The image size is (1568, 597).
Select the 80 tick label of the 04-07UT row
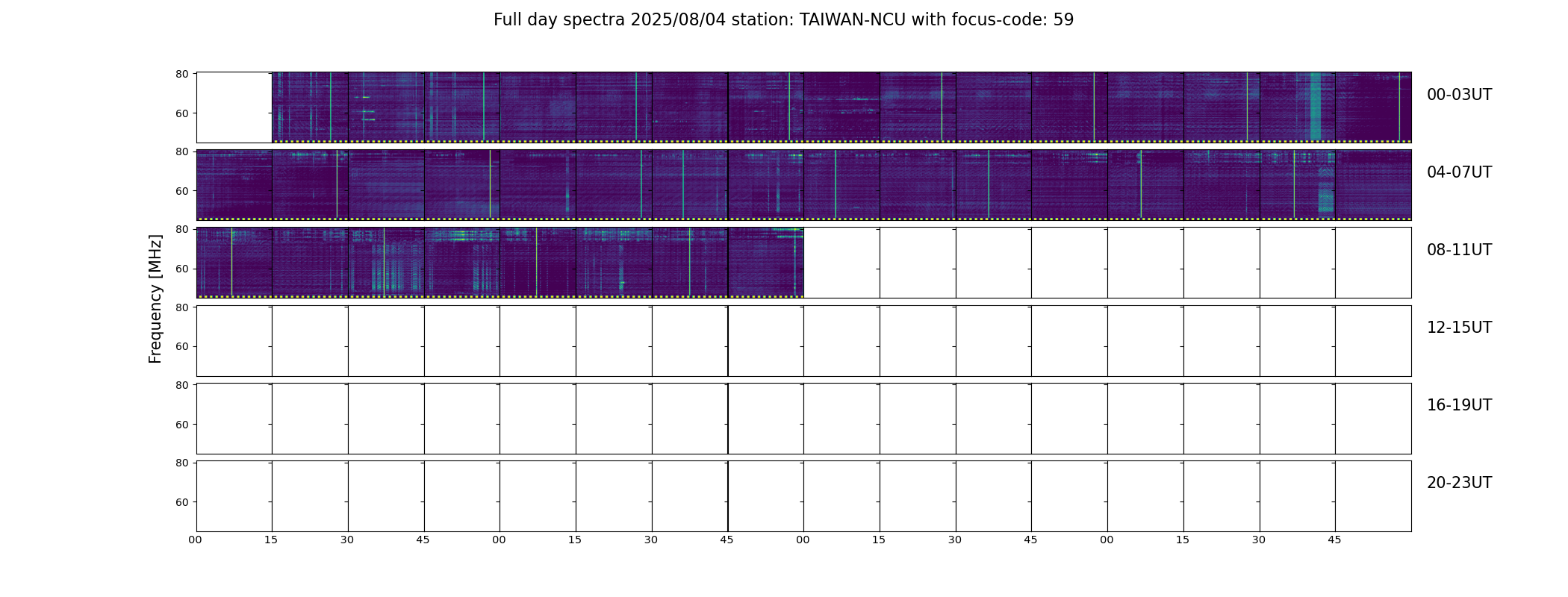[181, 151]
